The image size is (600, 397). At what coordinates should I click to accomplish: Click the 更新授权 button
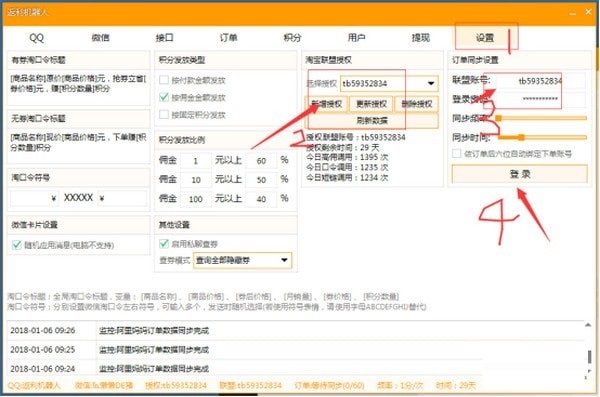371,104
